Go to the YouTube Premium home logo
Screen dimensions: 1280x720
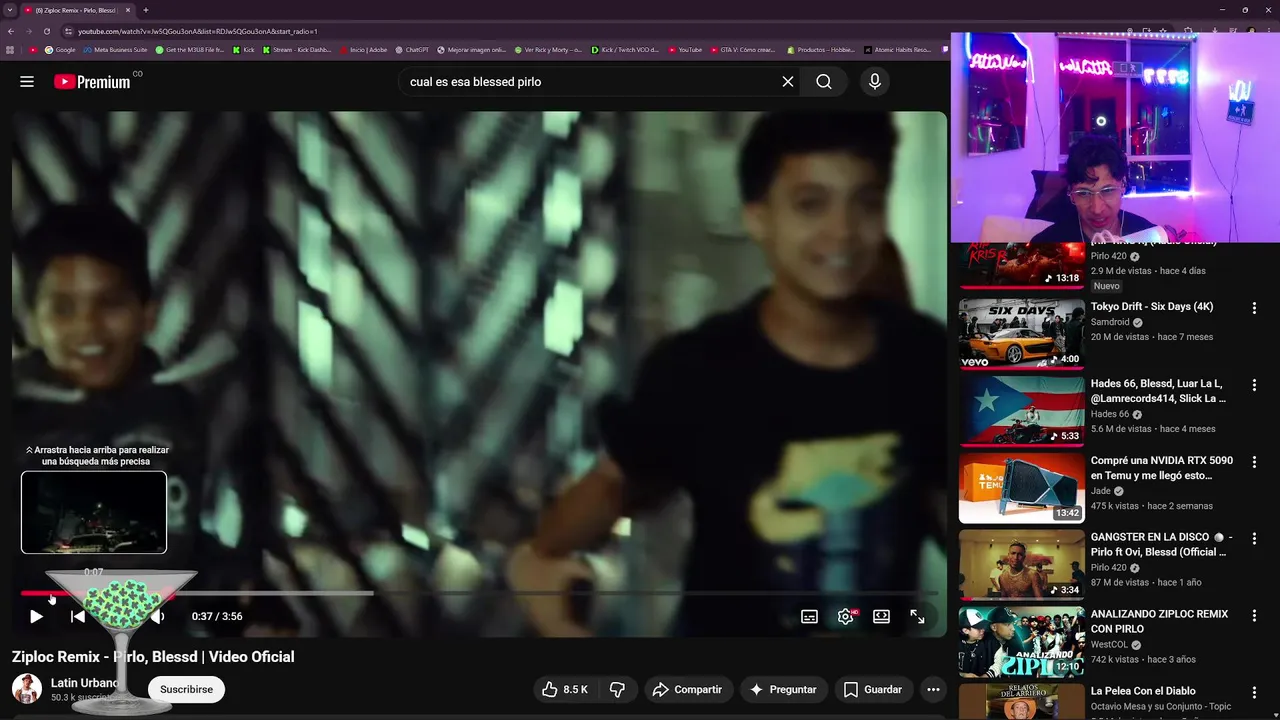pos(92,82)
